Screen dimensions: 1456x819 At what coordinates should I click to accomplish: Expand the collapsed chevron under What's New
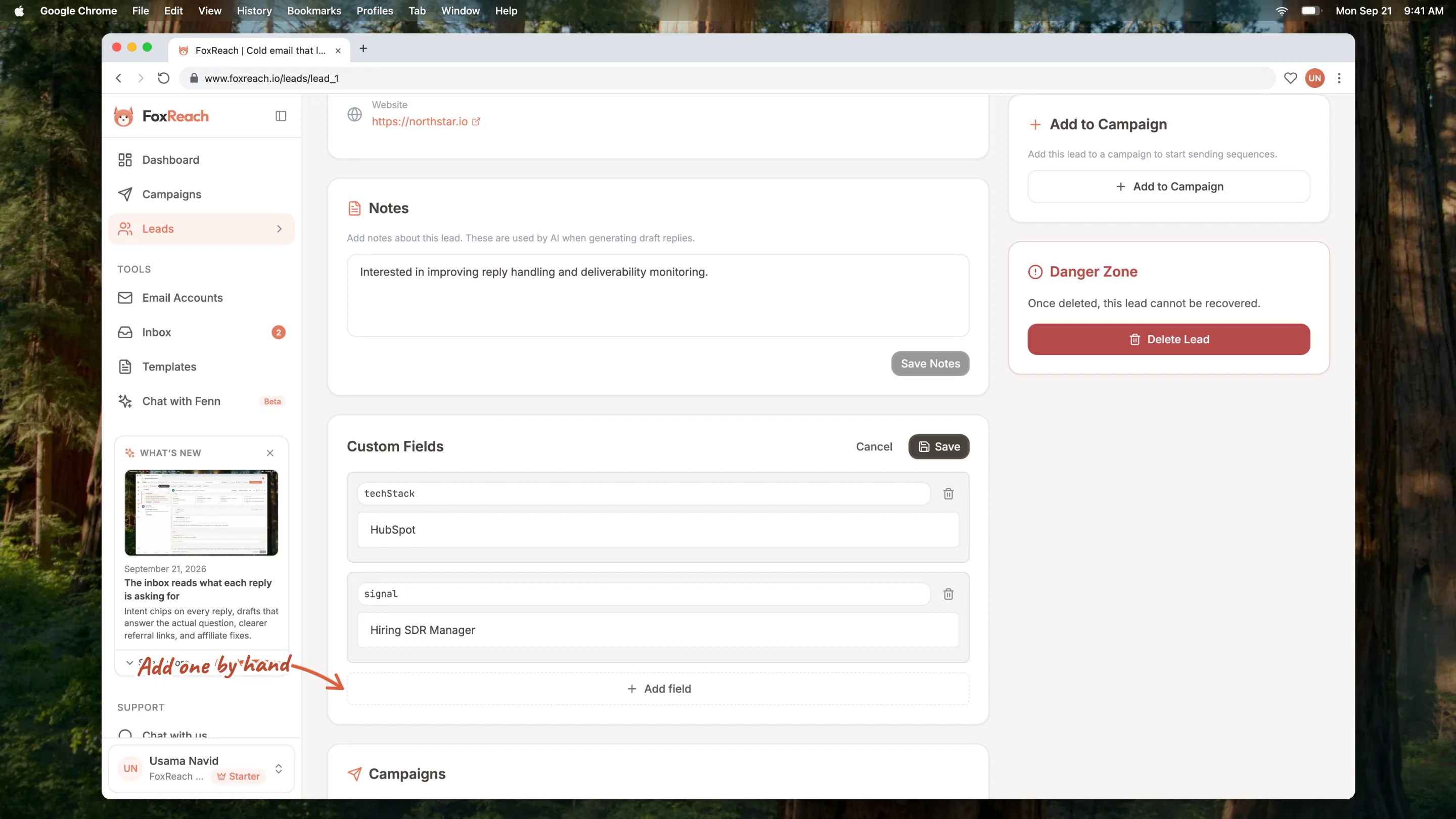pyautogui.click(x=129, y=662)
